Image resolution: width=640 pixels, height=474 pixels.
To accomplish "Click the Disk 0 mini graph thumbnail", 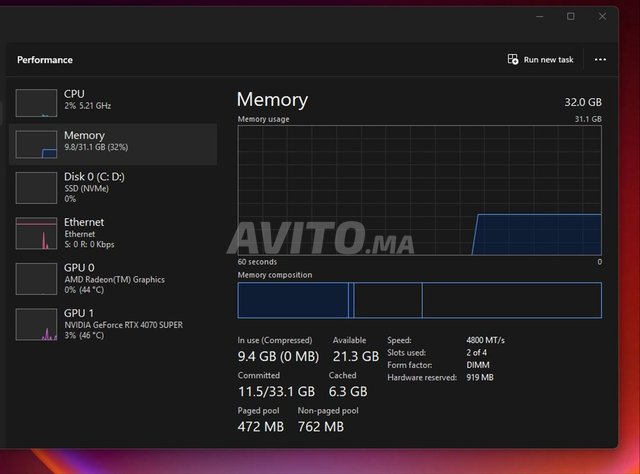I will [37, 187].
